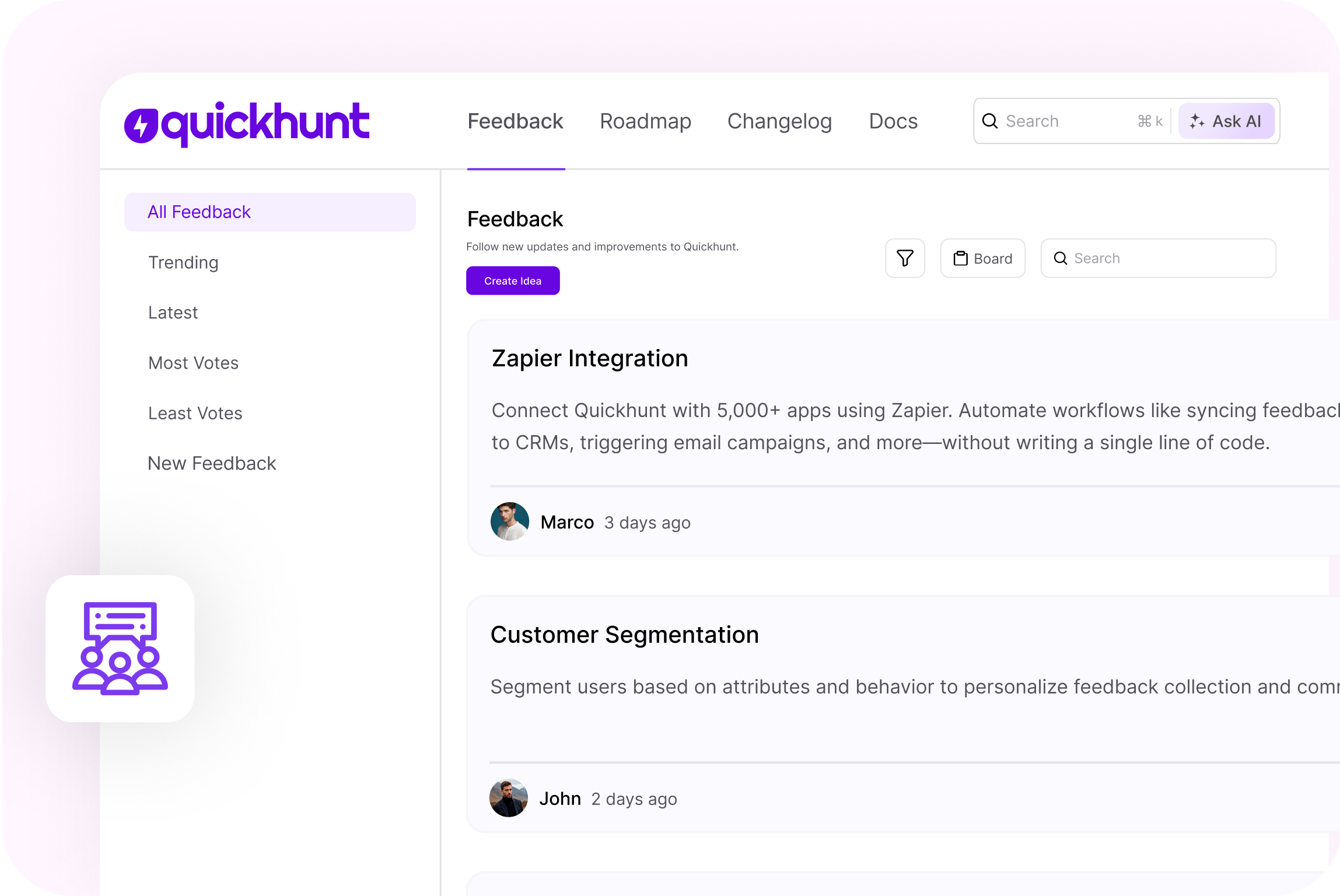Click the magnifier icon in feedback search
This screenshot has width=1340, height=896.
tap(1061, 258)
